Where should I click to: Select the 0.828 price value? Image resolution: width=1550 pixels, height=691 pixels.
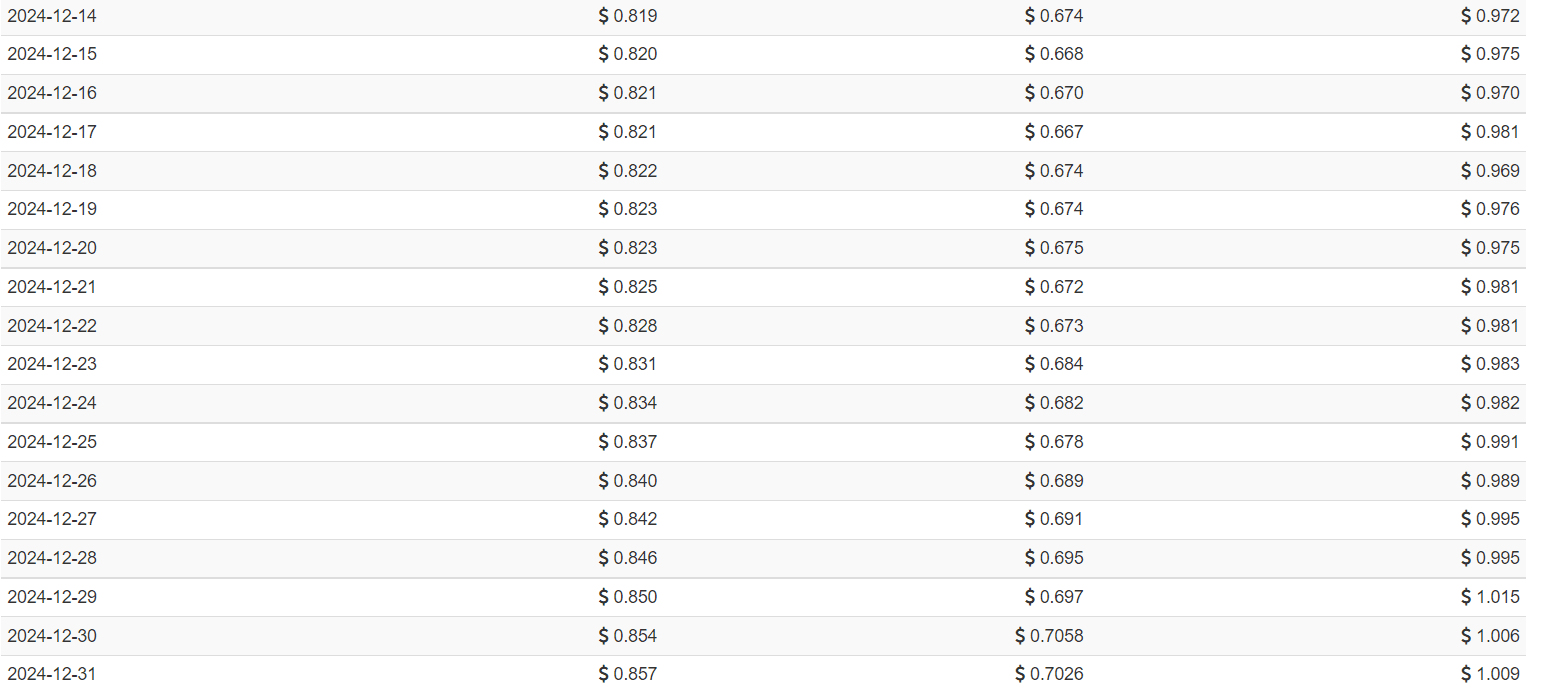click(x=636, y=326)
